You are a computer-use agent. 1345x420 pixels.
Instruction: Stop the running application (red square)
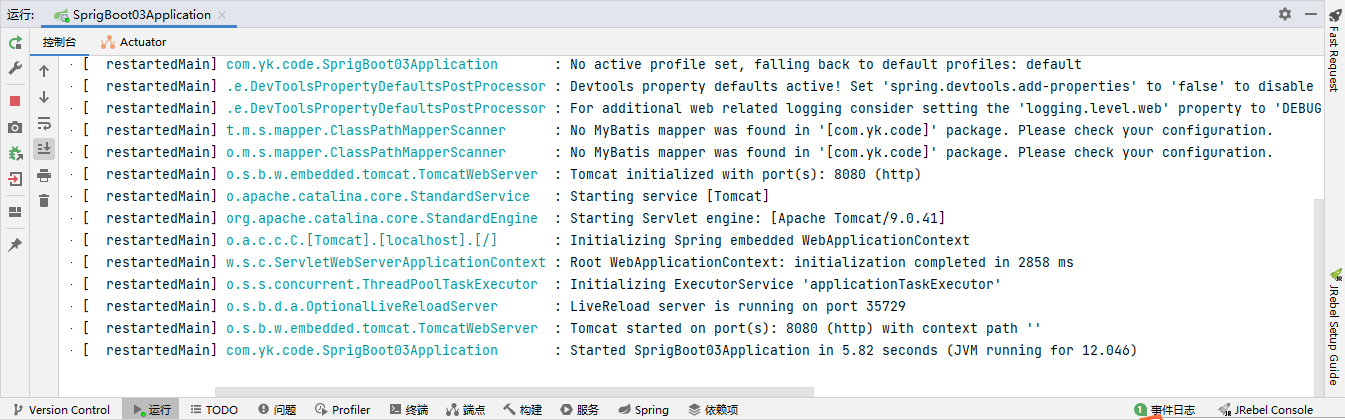[15, 101]
